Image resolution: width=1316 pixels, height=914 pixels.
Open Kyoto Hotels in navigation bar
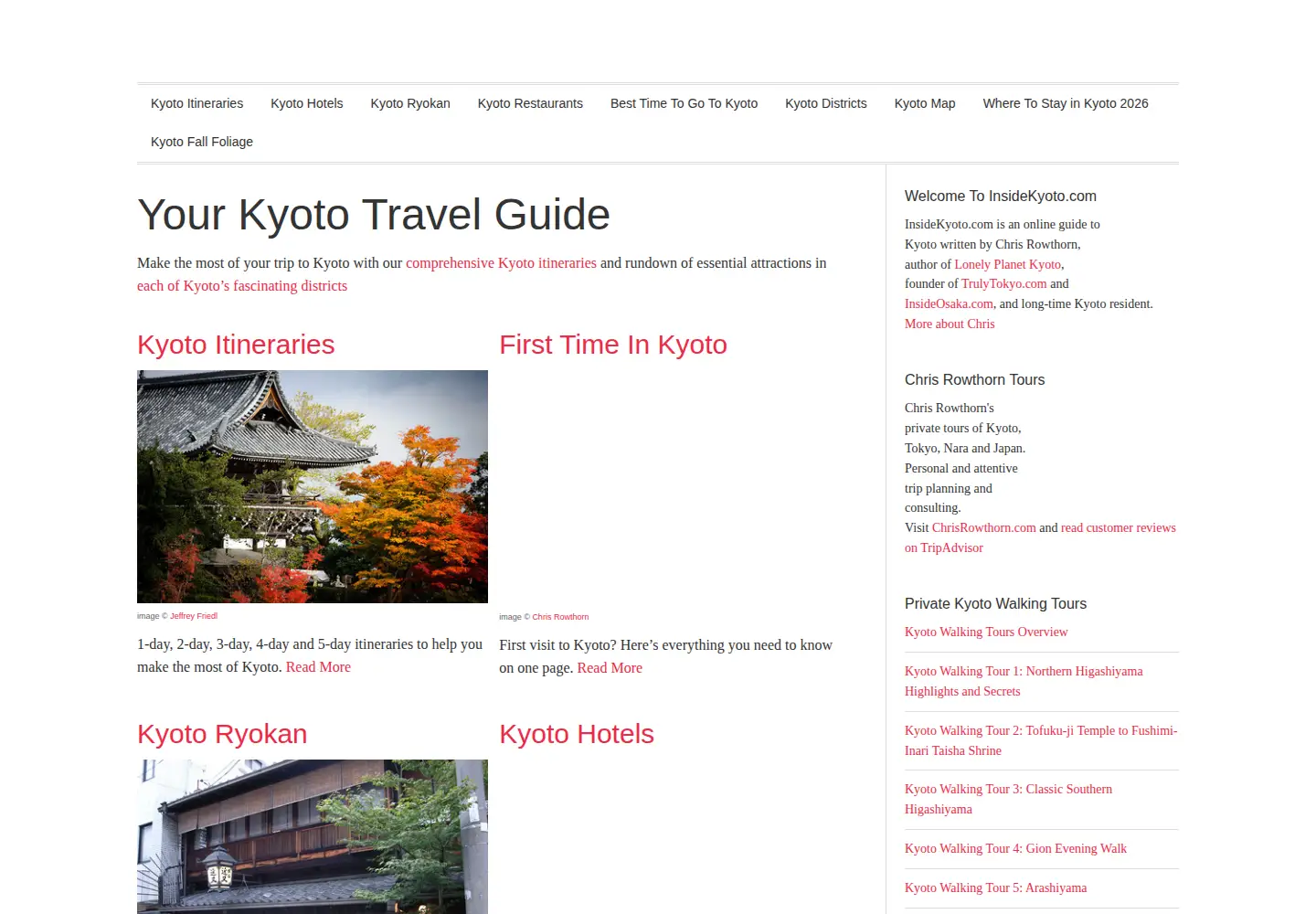tap(307, 103)
